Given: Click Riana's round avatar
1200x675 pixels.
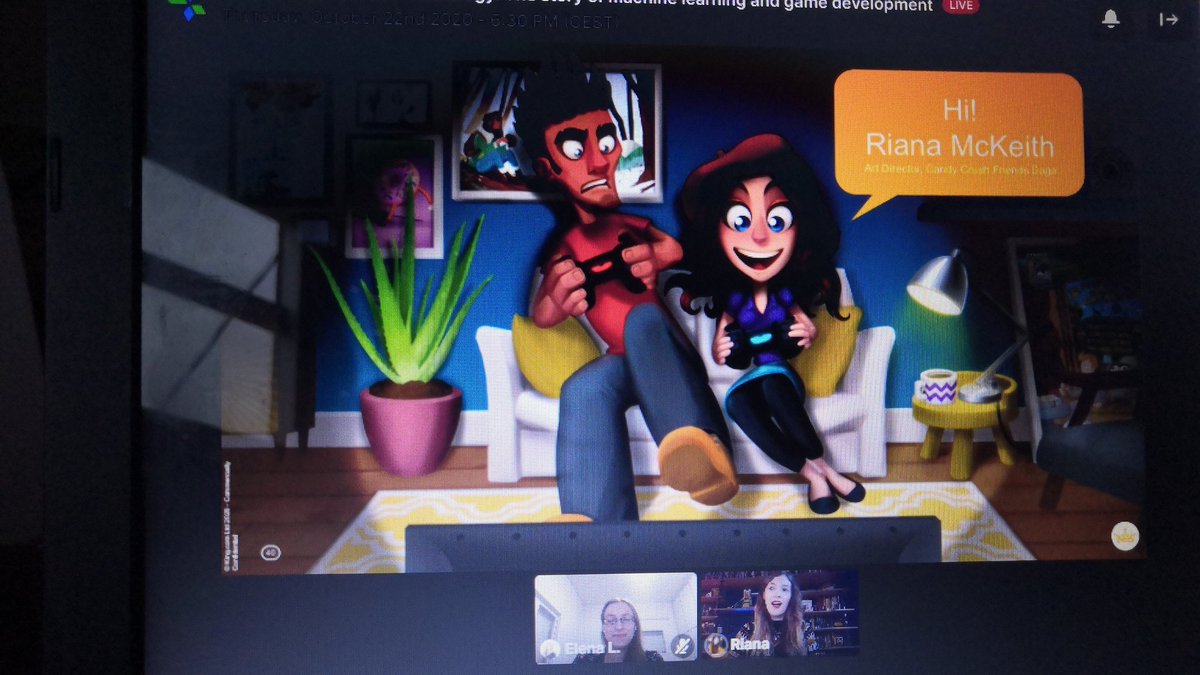Looking at the screenshot, I should click(x=715, y=644).
